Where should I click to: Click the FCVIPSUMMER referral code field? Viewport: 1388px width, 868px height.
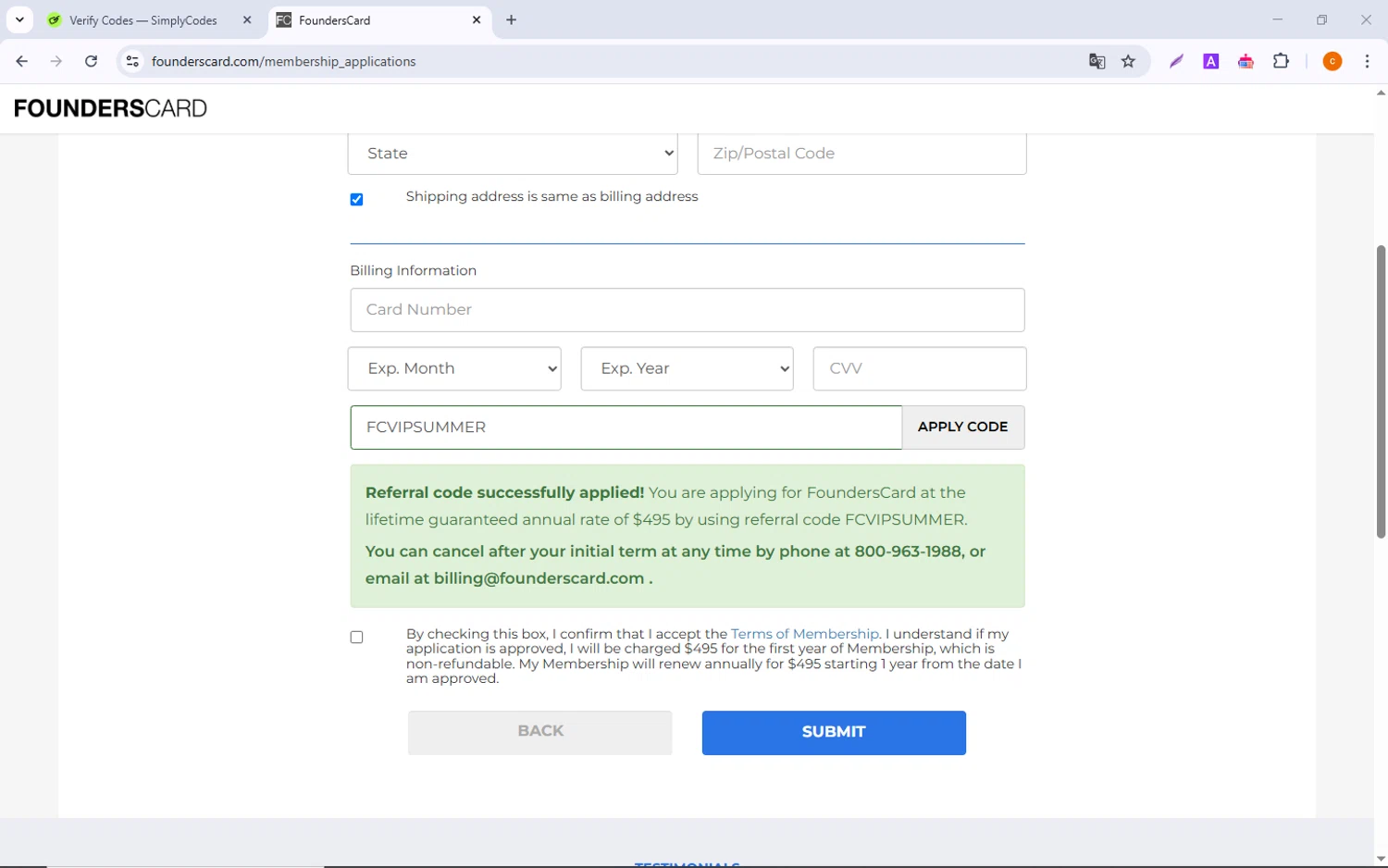click(x=626, y=428)
